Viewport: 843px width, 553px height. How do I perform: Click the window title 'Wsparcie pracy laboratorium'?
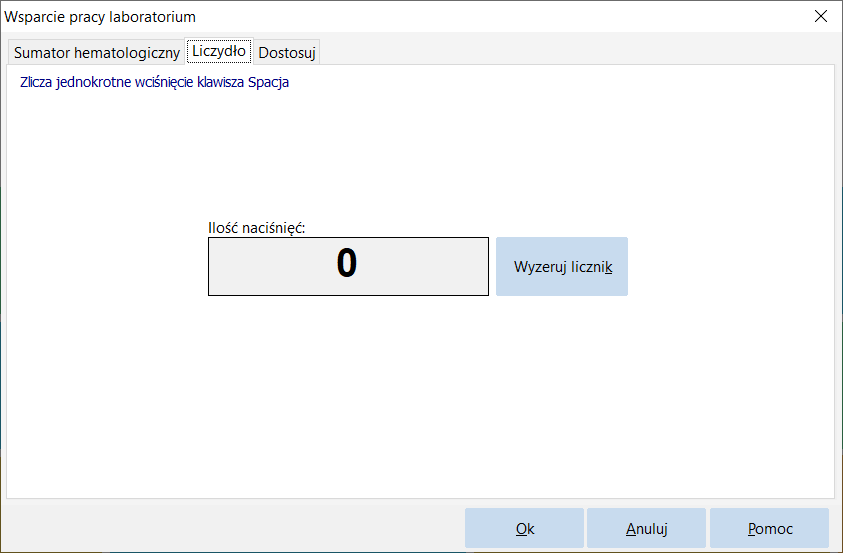coord(100,17)
